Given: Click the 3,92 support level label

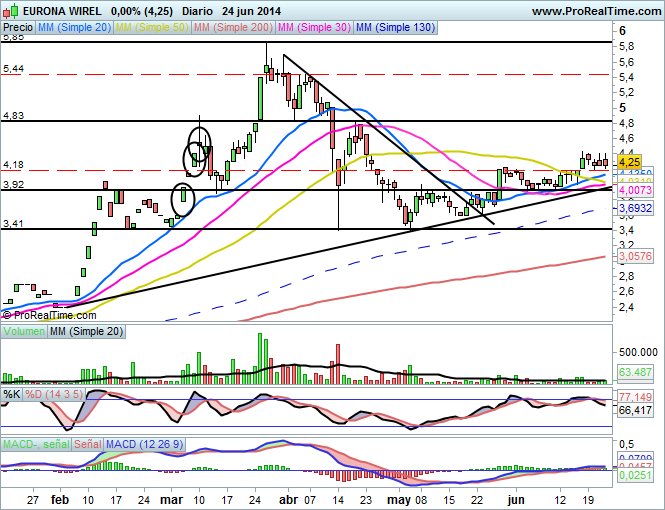Looking at the screenshot, I should coord(14,184).
